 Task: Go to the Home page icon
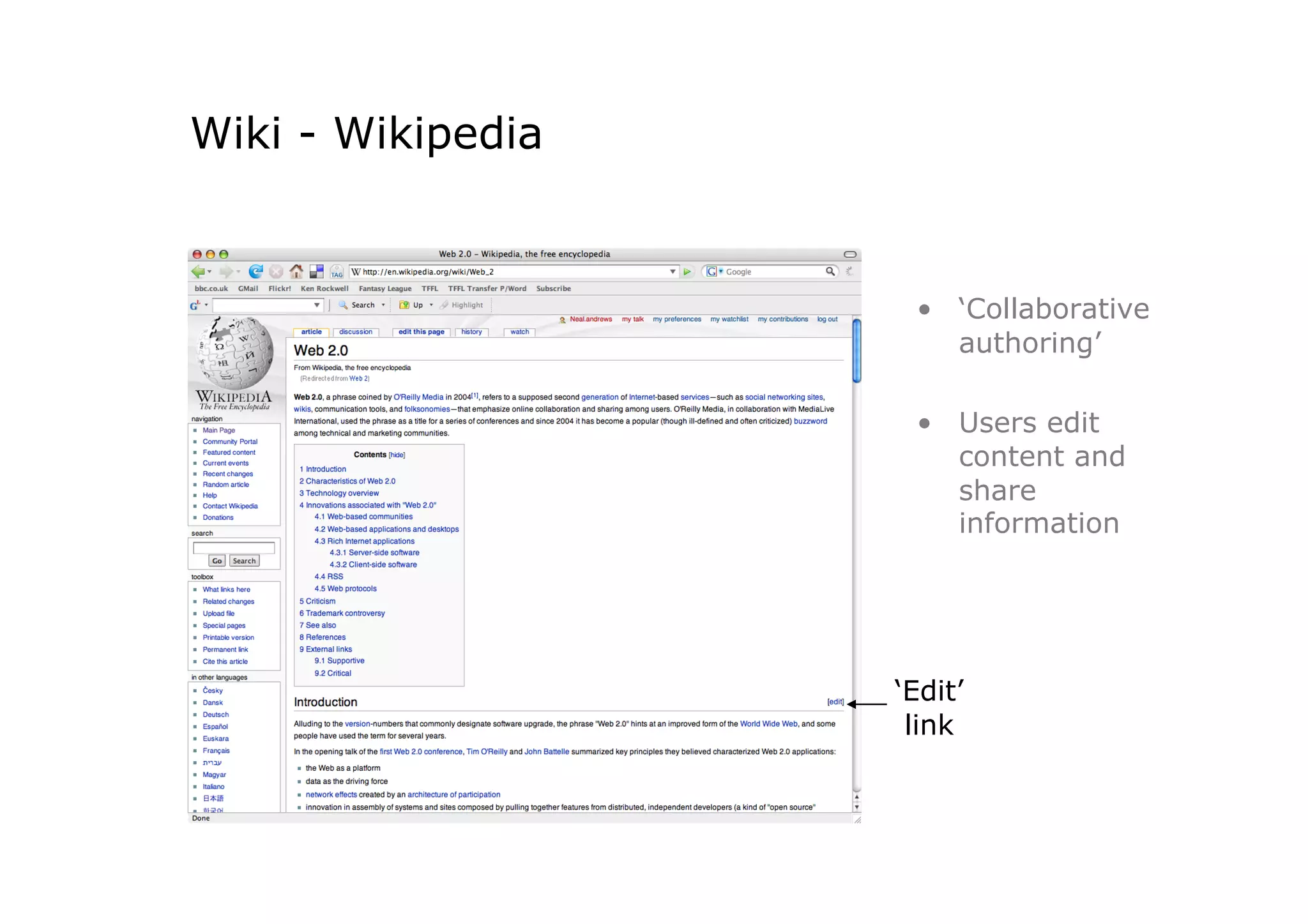[x=296, y=271]
